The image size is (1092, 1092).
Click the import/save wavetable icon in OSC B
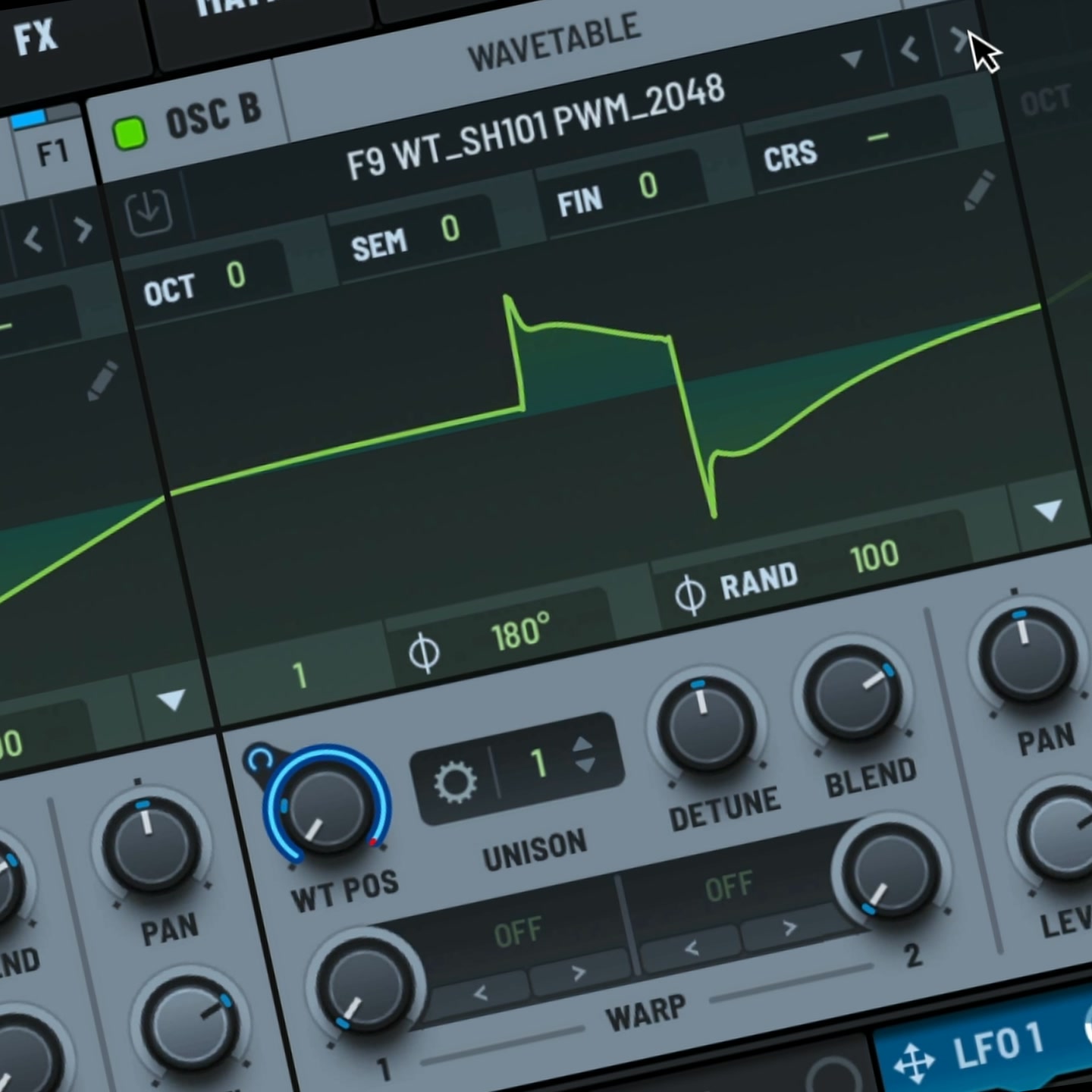149,213
